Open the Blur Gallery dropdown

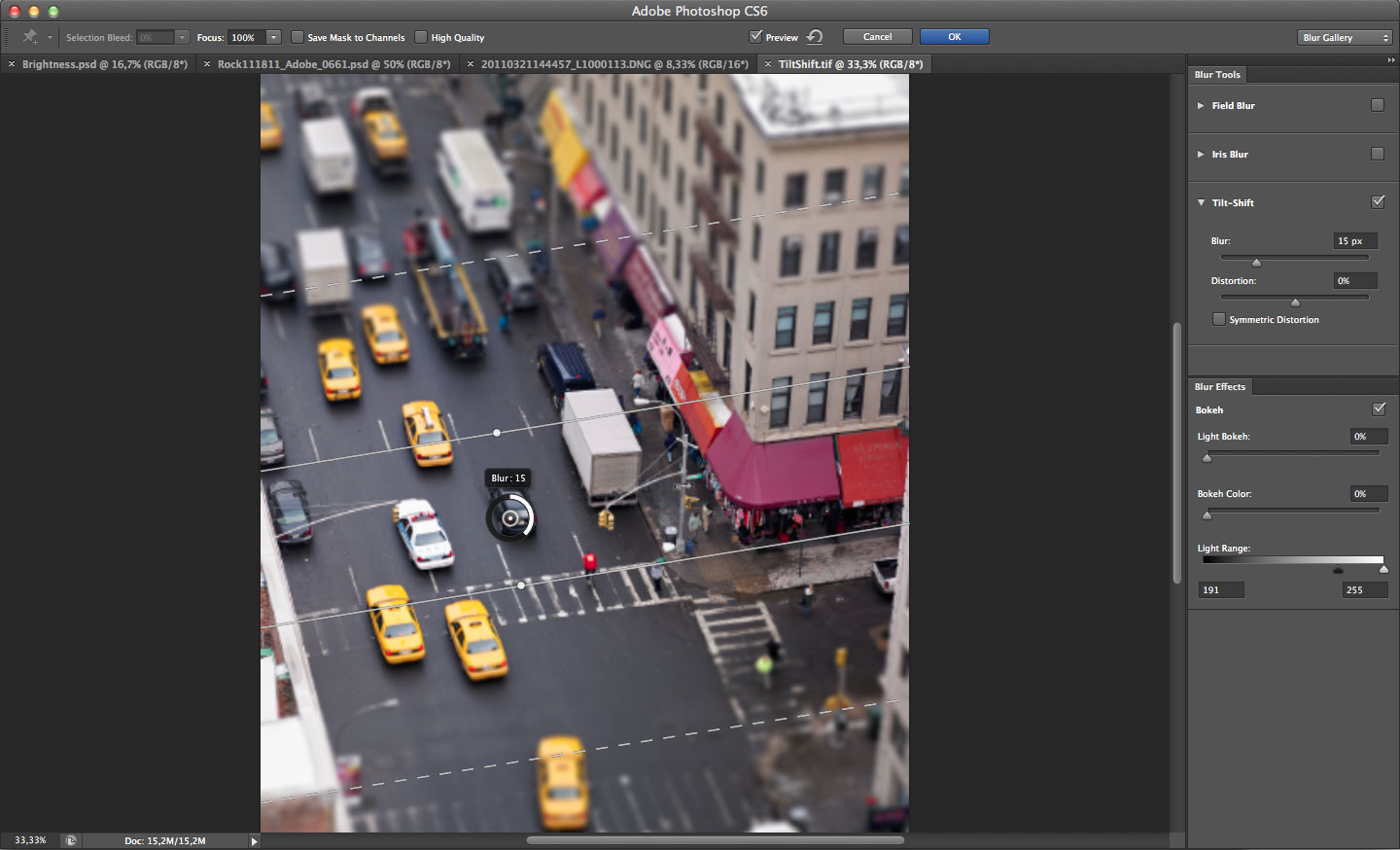1345,37
